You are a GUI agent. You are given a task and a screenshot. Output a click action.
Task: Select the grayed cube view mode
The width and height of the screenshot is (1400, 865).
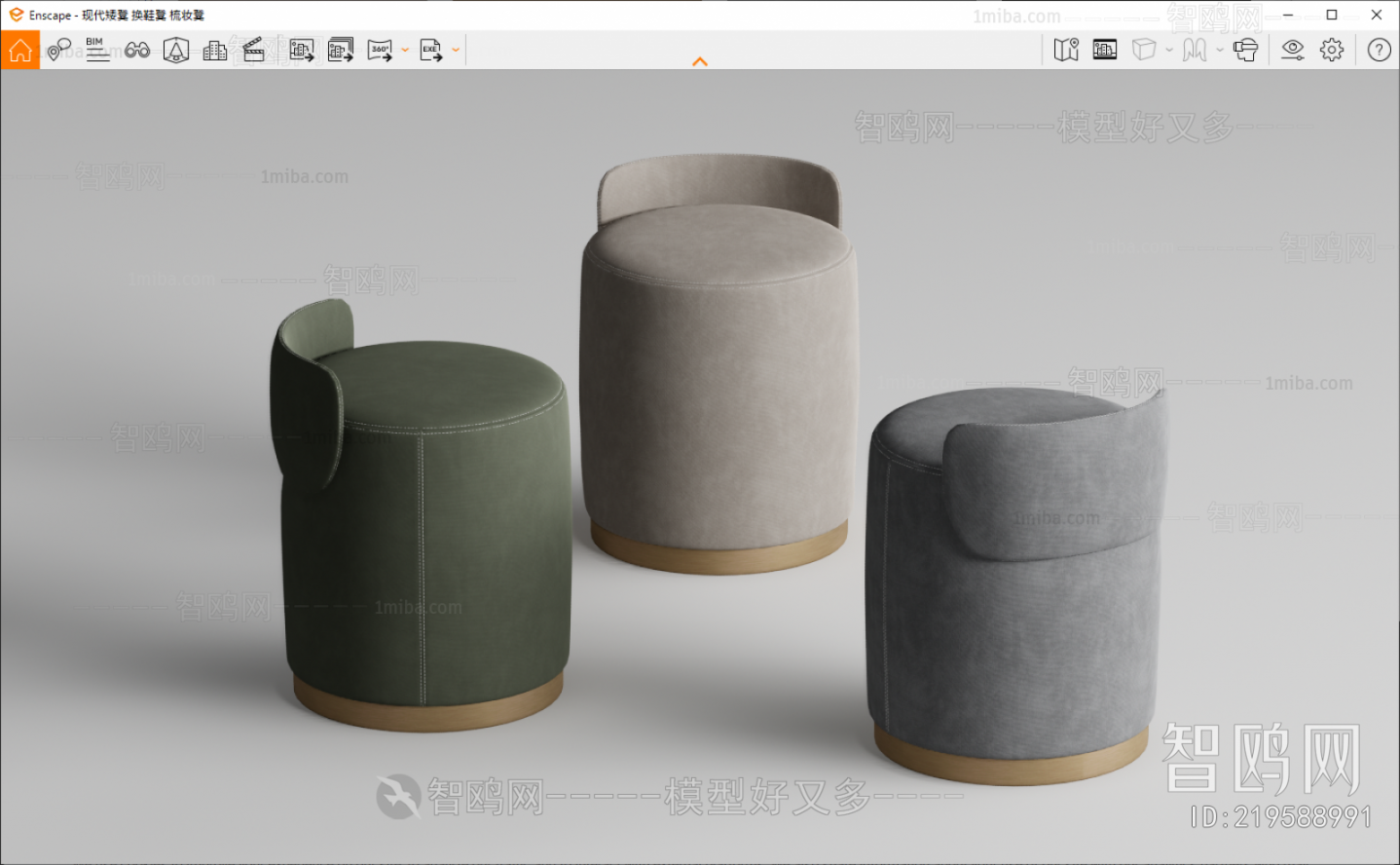[x=1144, y=50]
